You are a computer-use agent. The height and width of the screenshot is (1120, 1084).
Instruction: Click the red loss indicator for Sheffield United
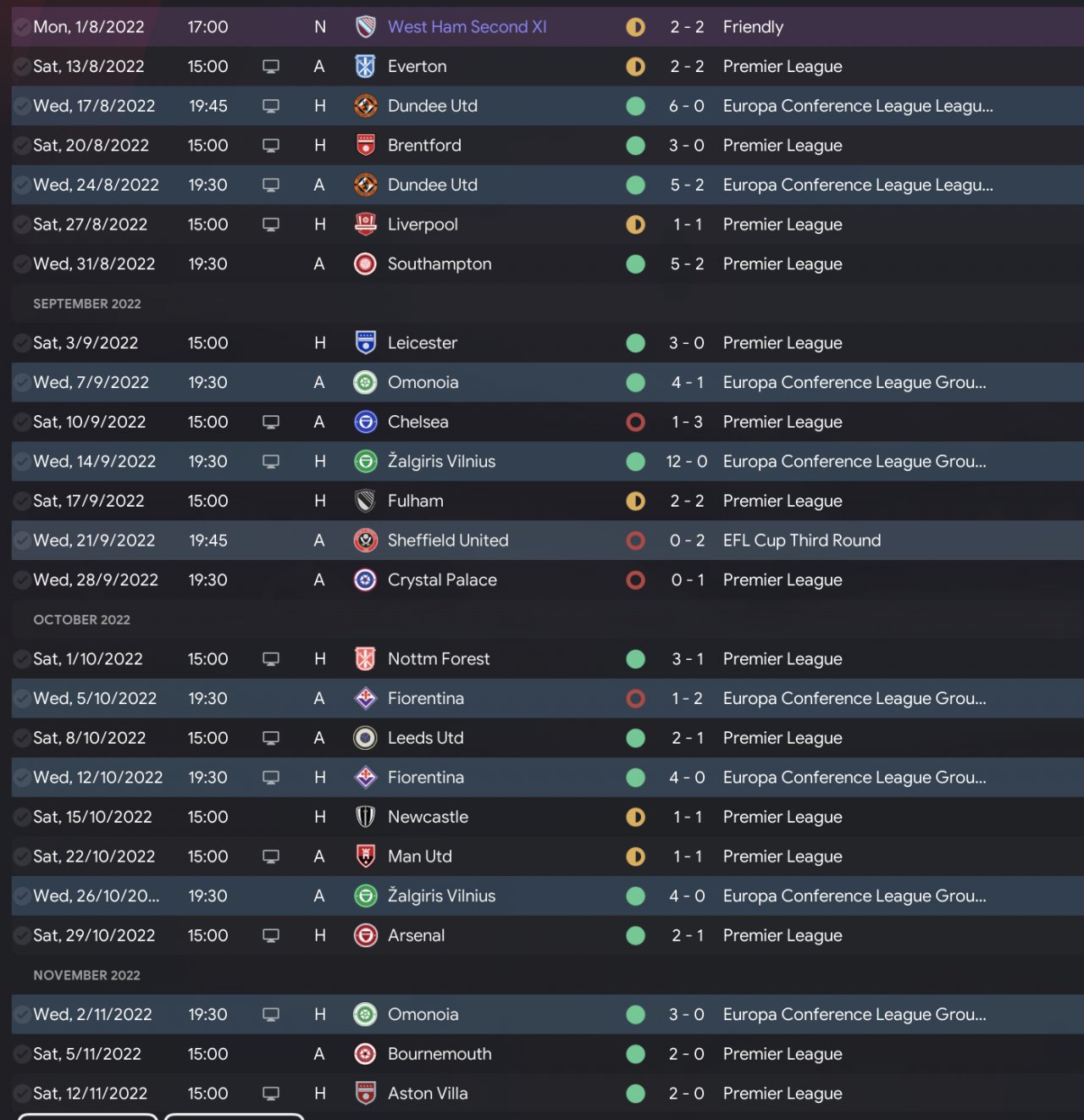pos(635,541)
